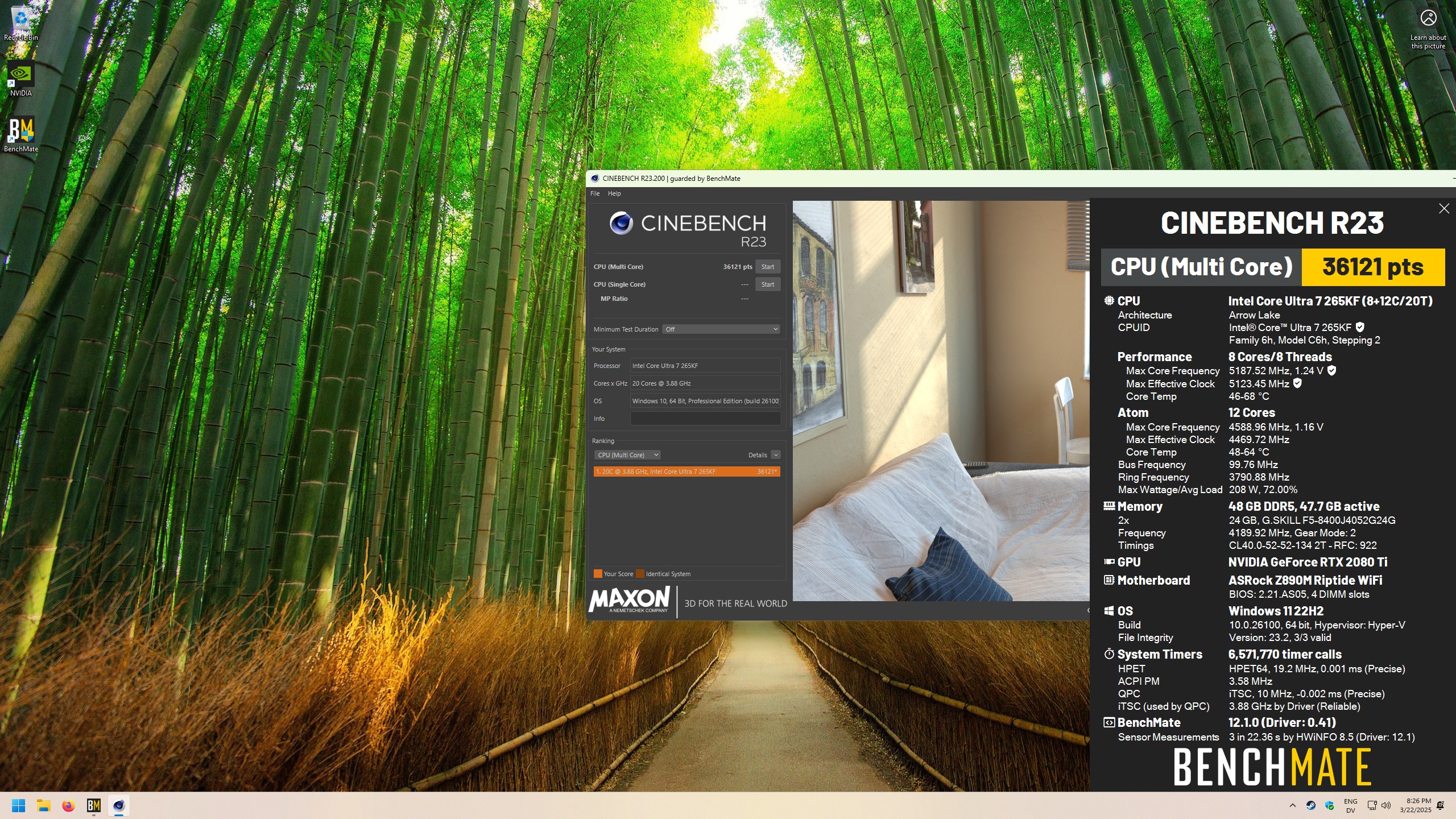
Task: Click the empty Info input field
Action: click(705, 419)
